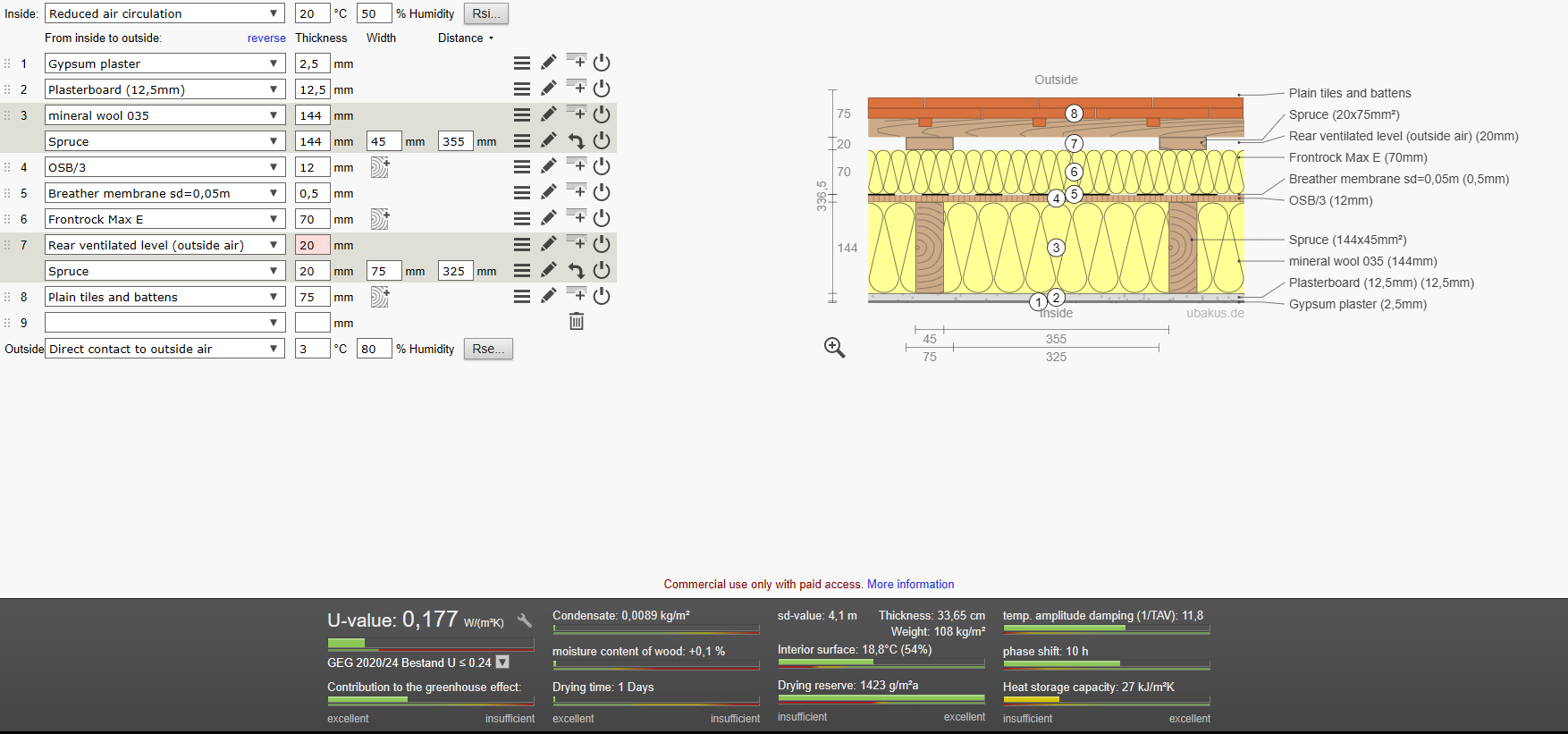Image resolution: width=1568 pixels, height=734 pixels.
Task: Toggle power icon for Plain tiles and battens
Action: click(x=602, y=296)
